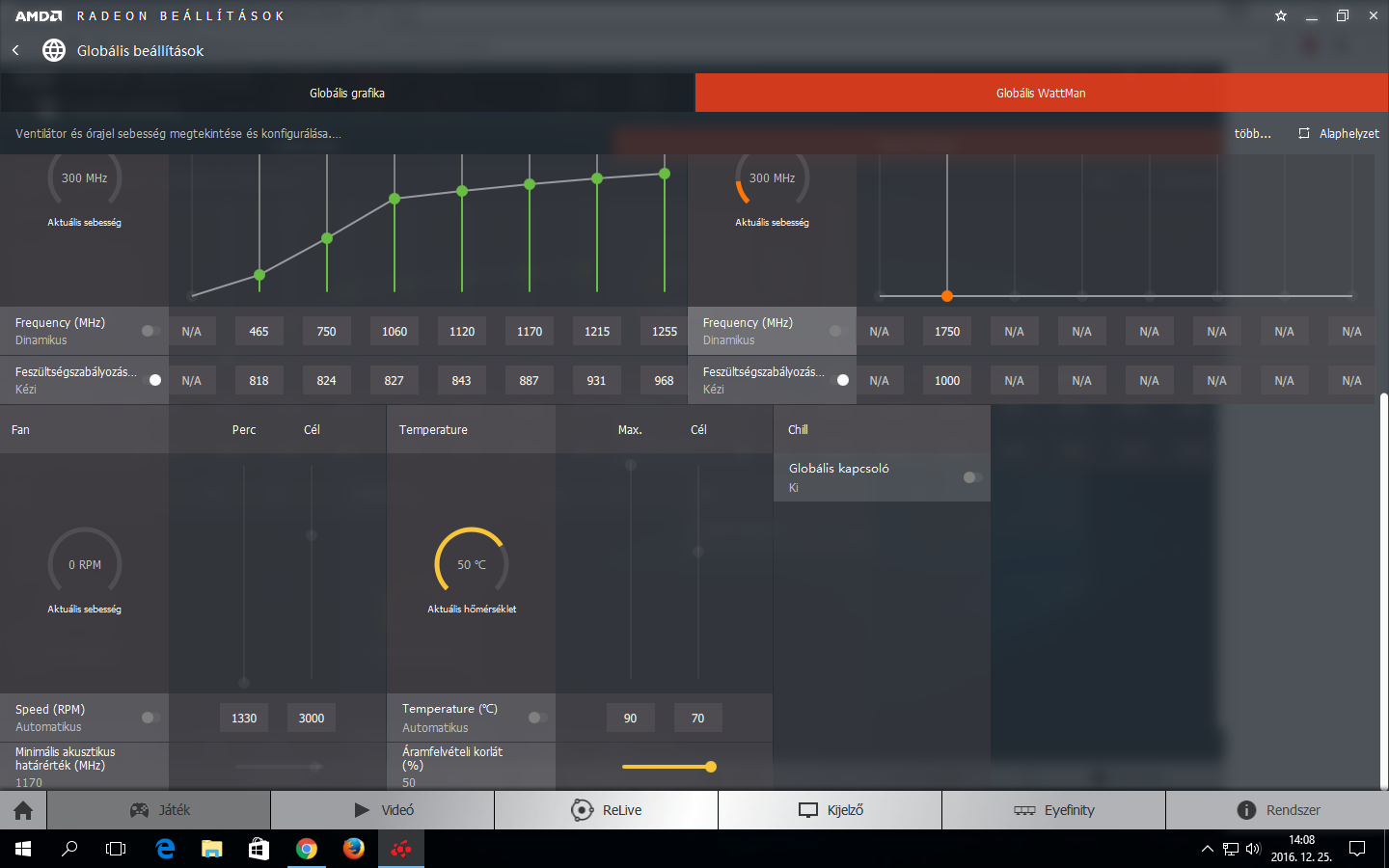This screenshot has height=868, width=1389.
Task: Toggle GPU Frequency Dinamikus switch
Action: coord(150,331)
